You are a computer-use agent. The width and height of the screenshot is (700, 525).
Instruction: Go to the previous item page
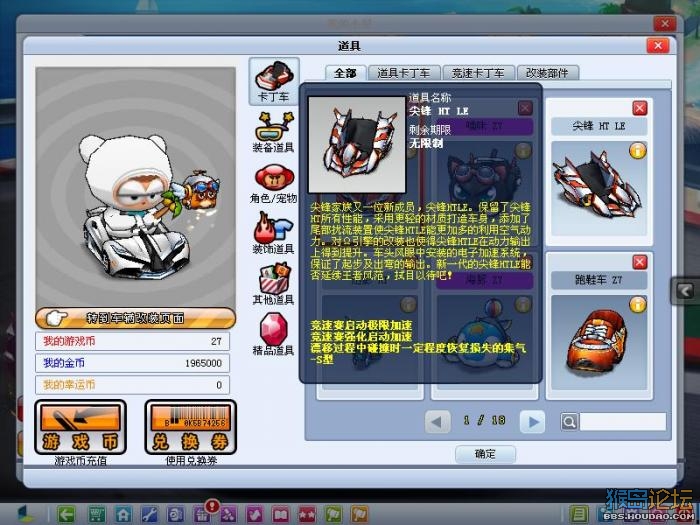pyautogui.click(x=437, y=421)
